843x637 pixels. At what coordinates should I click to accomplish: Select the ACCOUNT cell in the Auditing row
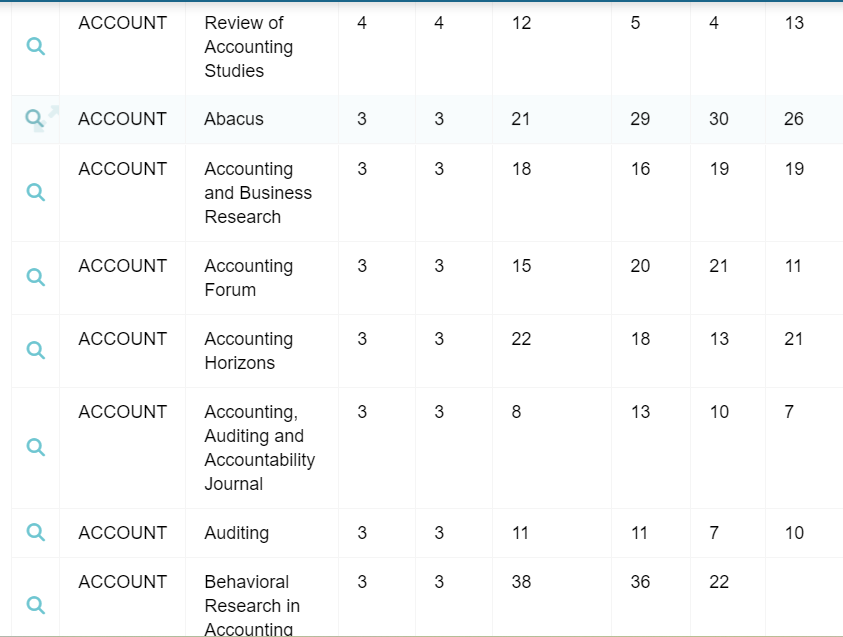122,533
